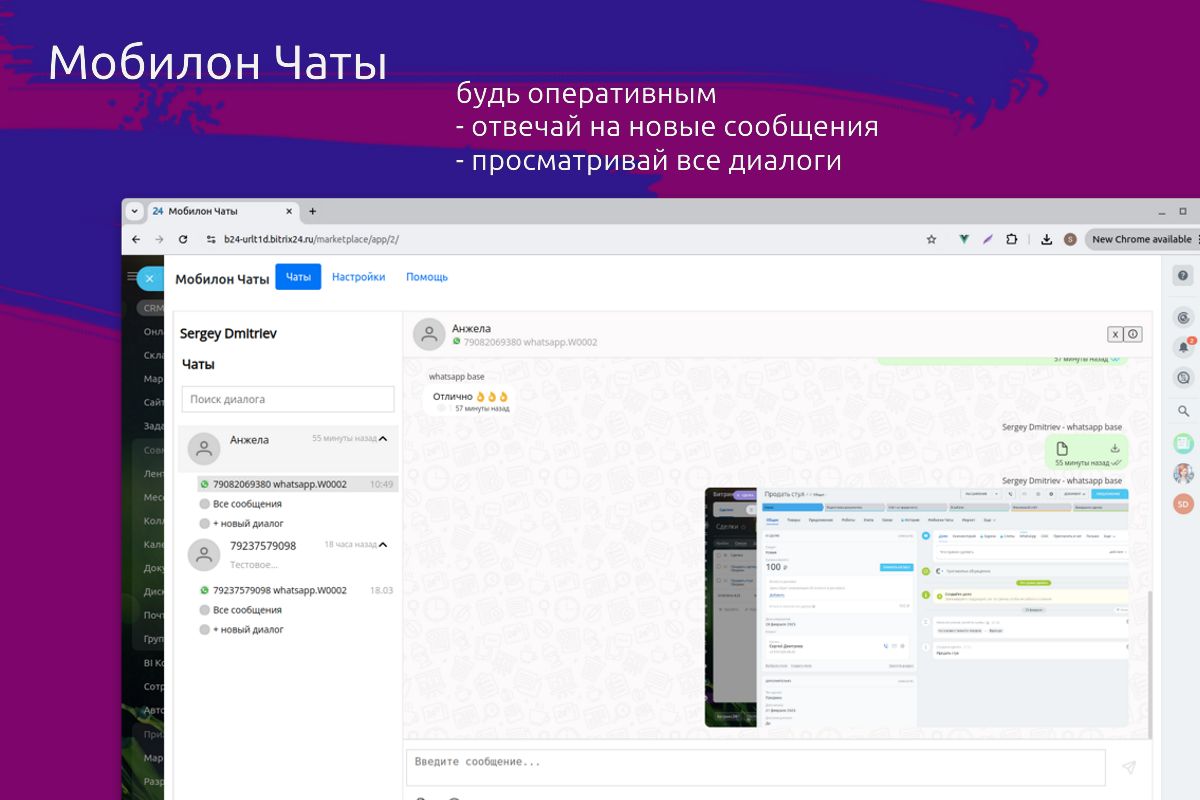Open the search magnifier in right sidebar
The height and width of the screenshot is (800, 1200).
(x=1184, y=411)
